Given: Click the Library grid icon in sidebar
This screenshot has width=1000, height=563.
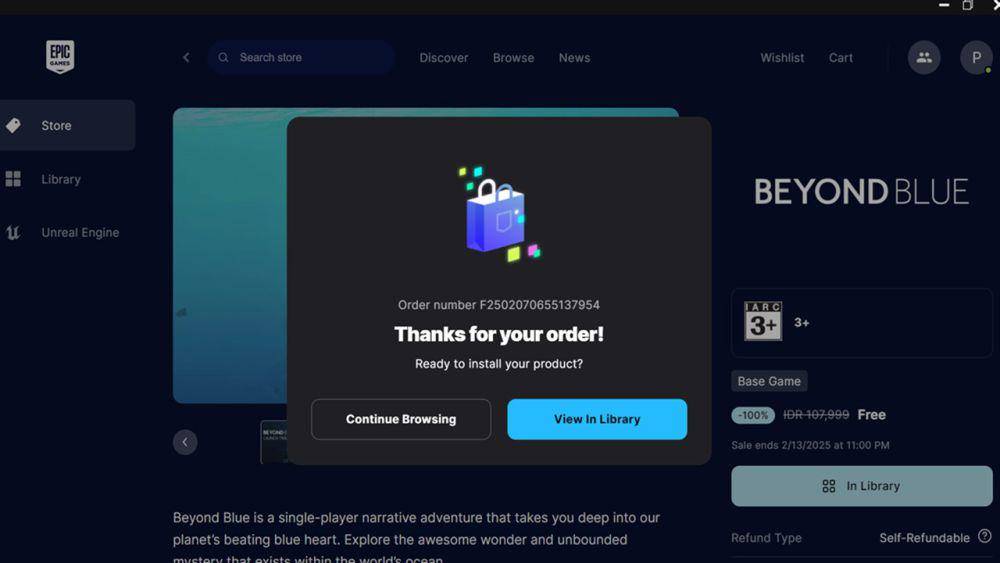Looking at the screenshot, I should tap(13, 179).
